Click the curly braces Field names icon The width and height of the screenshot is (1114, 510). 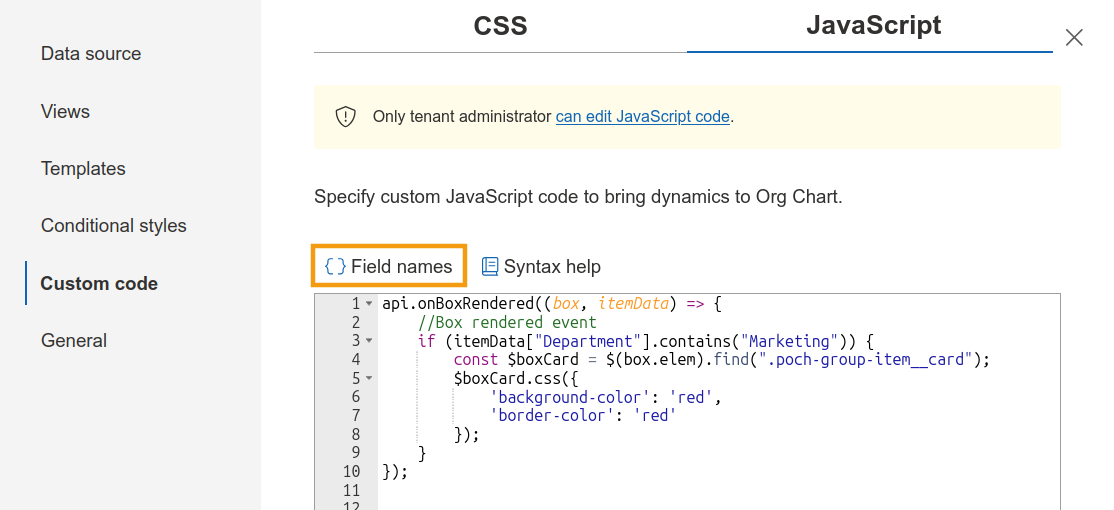pyautogui.click(x=335, y=266)
